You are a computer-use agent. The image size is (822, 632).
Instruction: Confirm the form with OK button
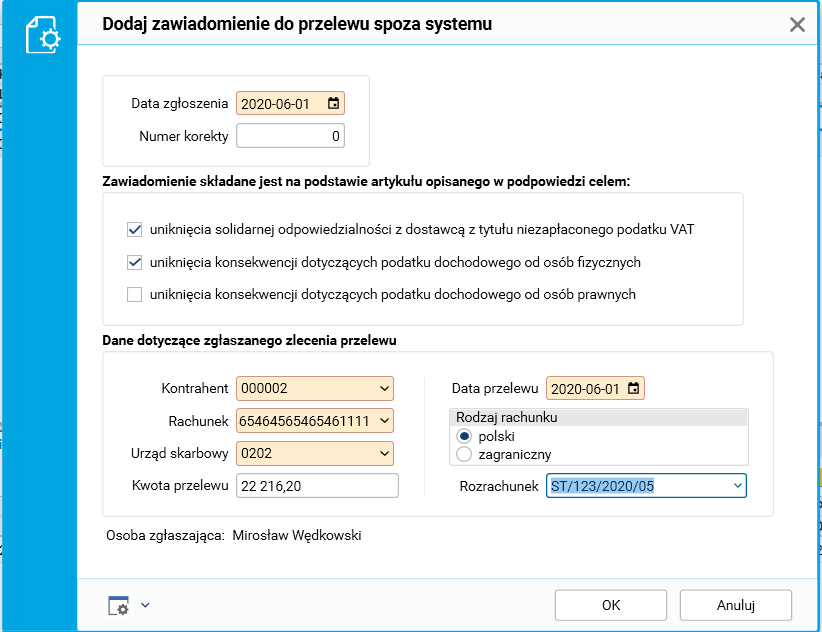point(611,605)
